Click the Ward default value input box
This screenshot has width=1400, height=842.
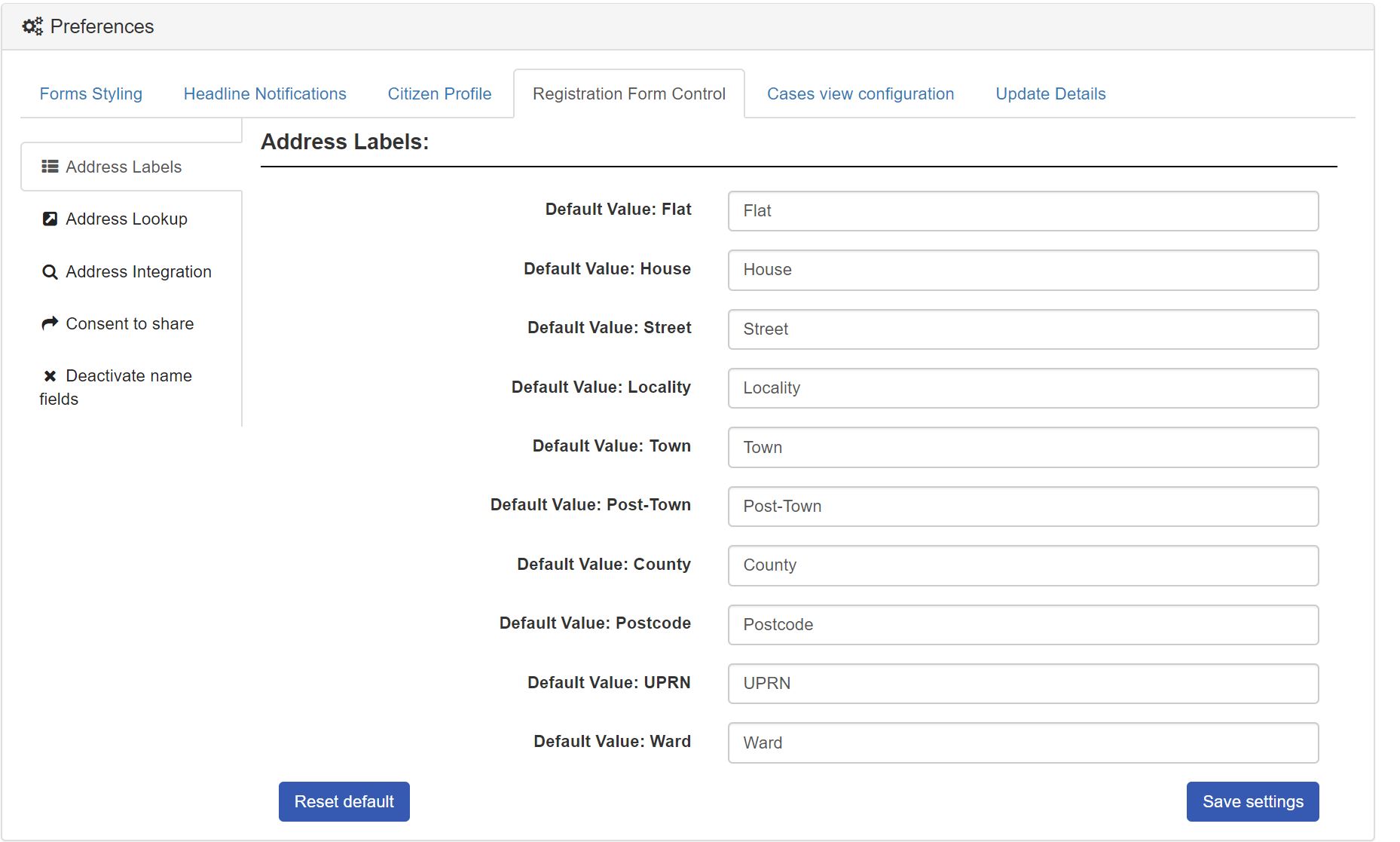(1022, 742)
